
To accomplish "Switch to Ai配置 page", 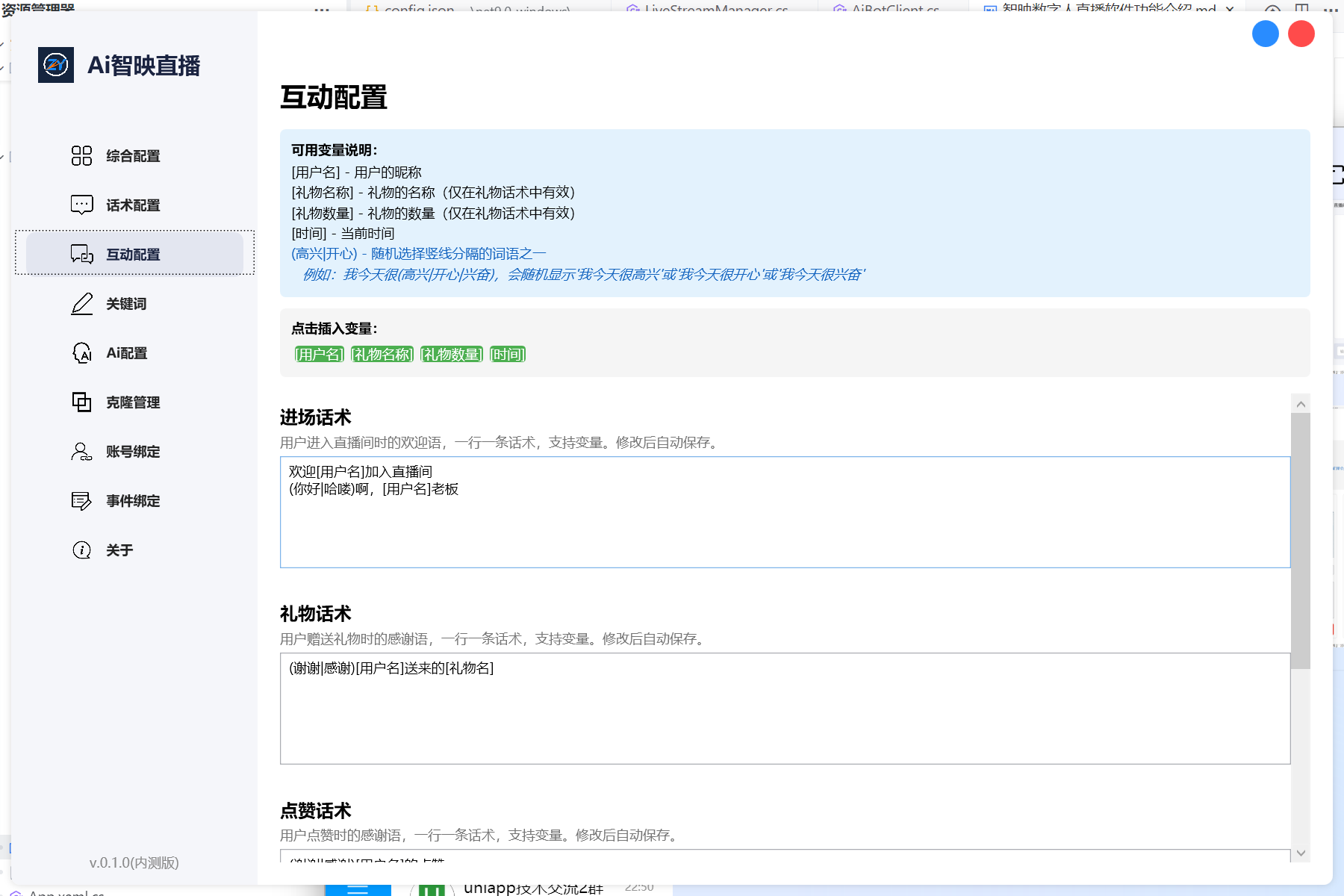I will 134,352.
